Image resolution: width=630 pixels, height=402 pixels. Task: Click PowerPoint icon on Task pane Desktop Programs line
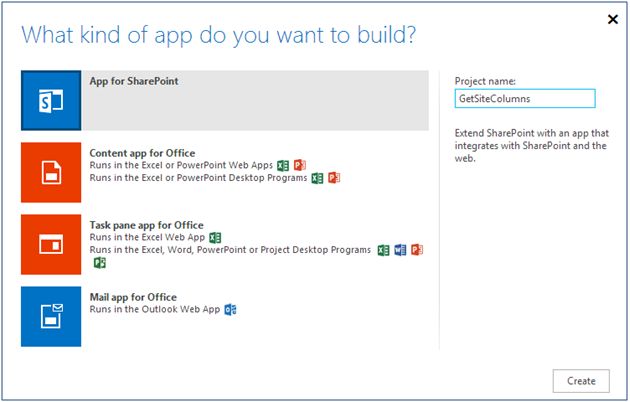(417, 250)
